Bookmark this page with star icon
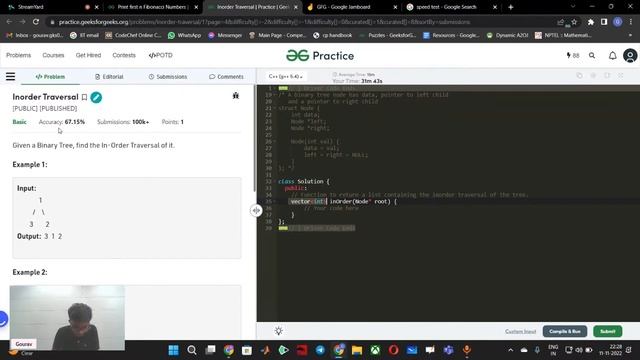This screenshot has height=360, width=640. click(x=574, y=22)
